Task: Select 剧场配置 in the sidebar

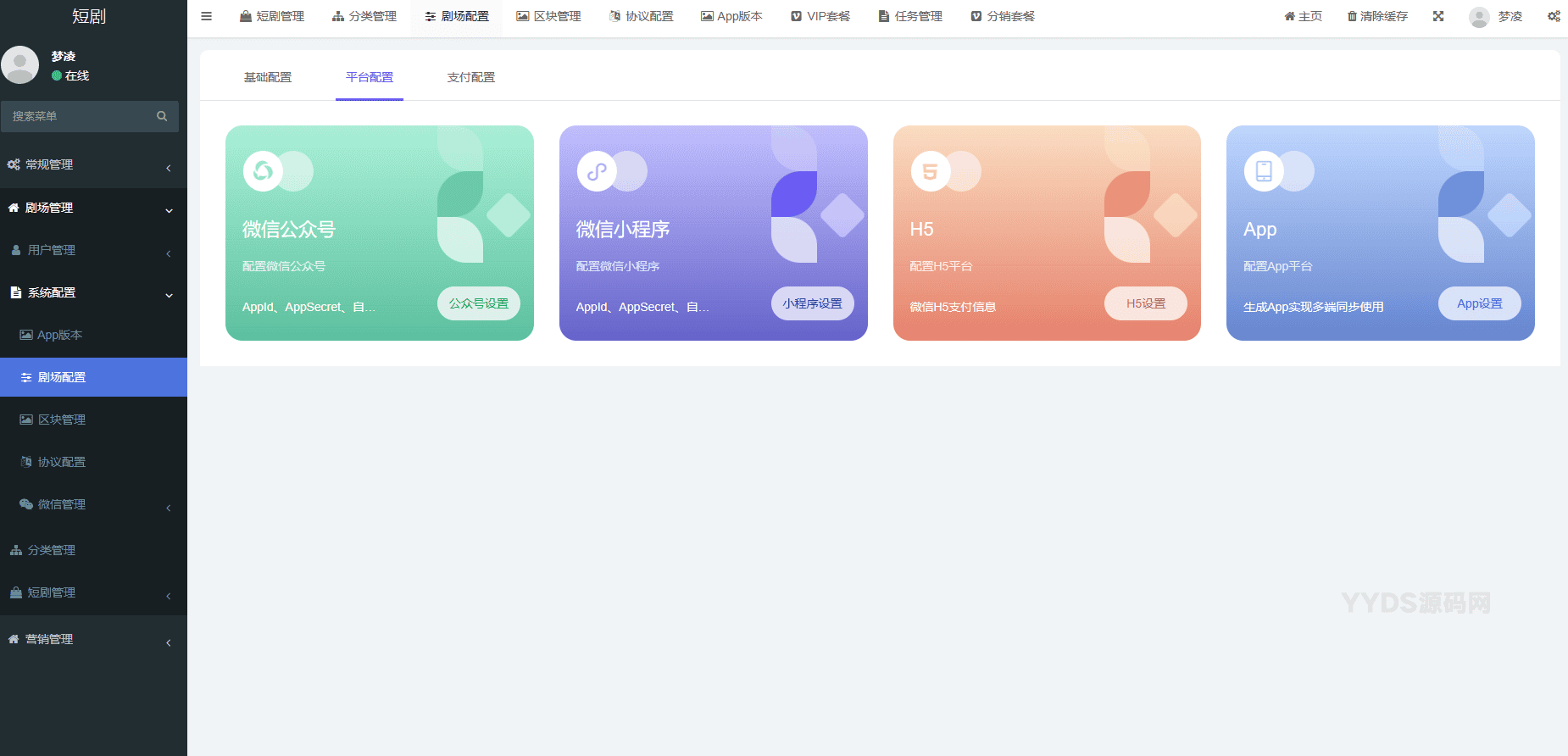Action: [93, 377]
